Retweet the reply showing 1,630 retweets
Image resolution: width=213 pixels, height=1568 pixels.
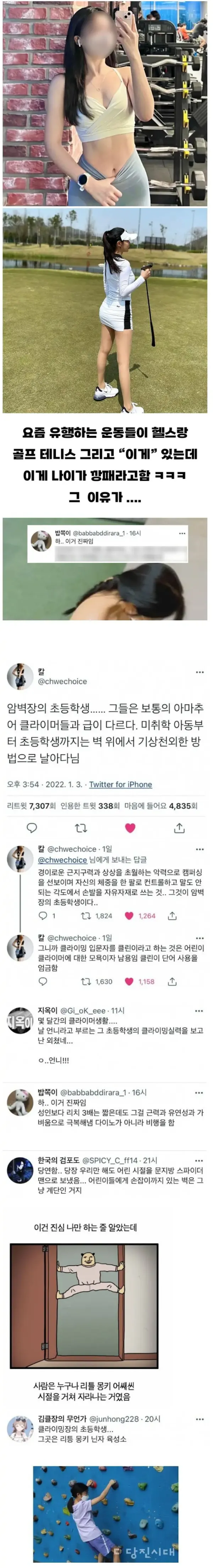[x=97, y=981]
